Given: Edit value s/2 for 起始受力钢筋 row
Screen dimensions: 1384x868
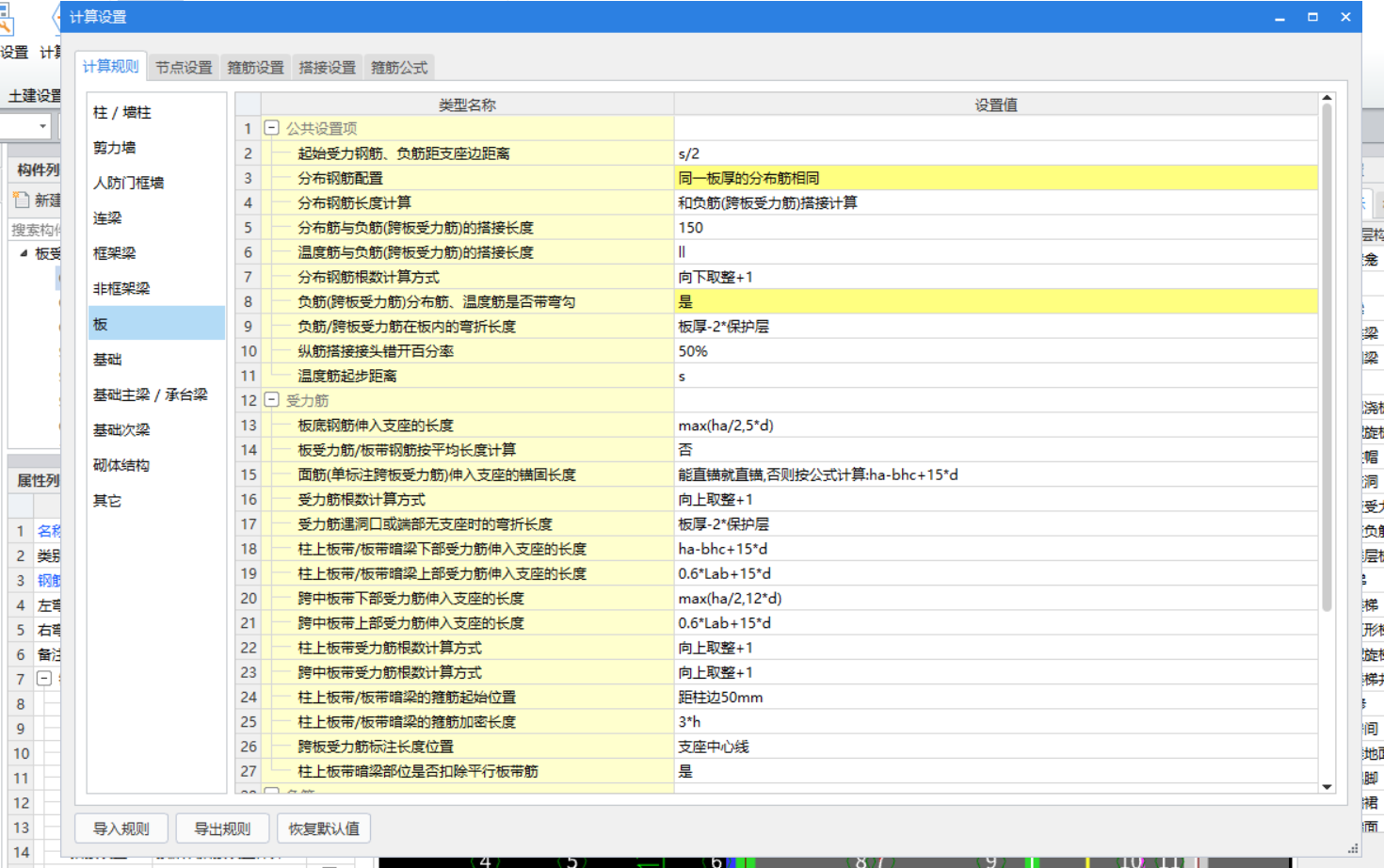Looking at the screenshot, I should tap(996, 153).
